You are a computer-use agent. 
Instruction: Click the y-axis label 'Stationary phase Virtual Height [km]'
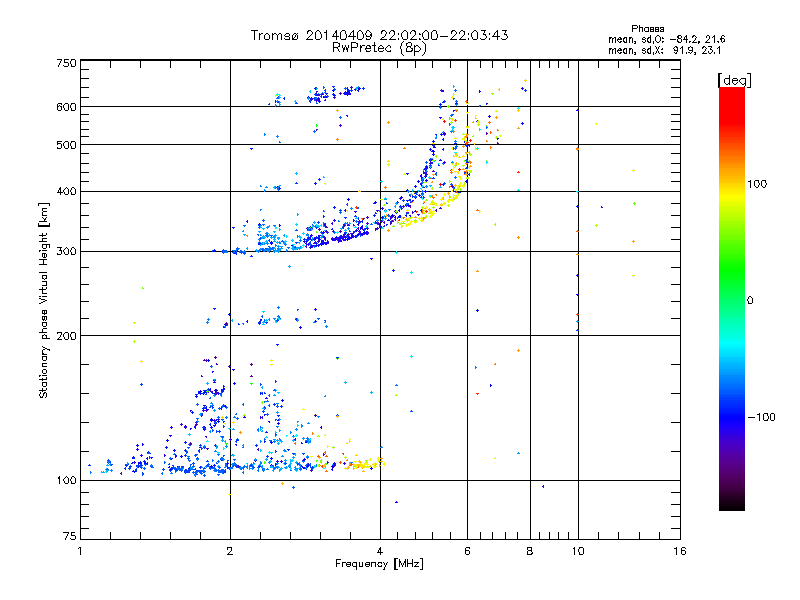[43, 300]
